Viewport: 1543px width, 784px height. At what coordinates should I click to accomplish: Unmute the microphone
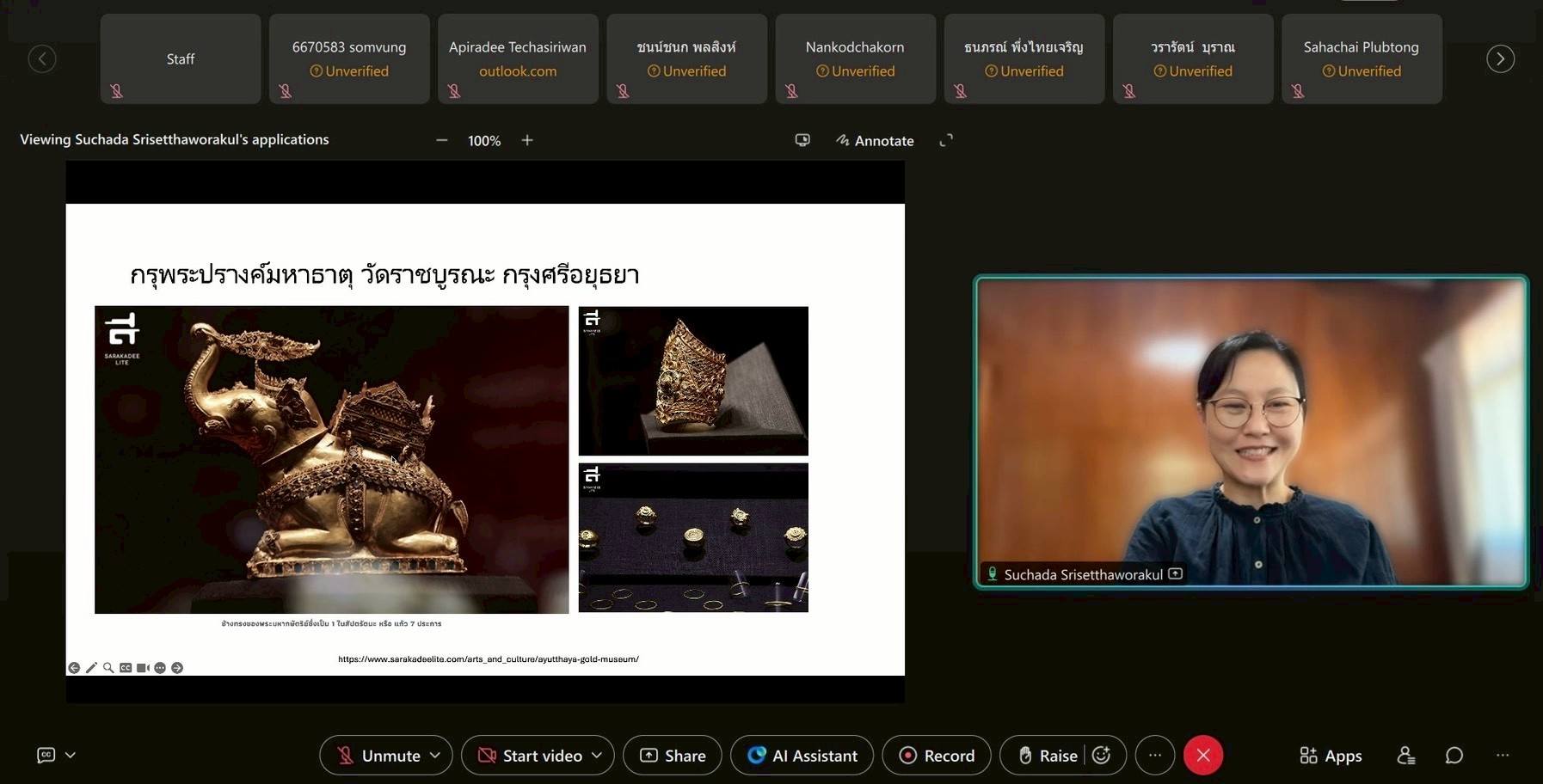click(378, 755)
